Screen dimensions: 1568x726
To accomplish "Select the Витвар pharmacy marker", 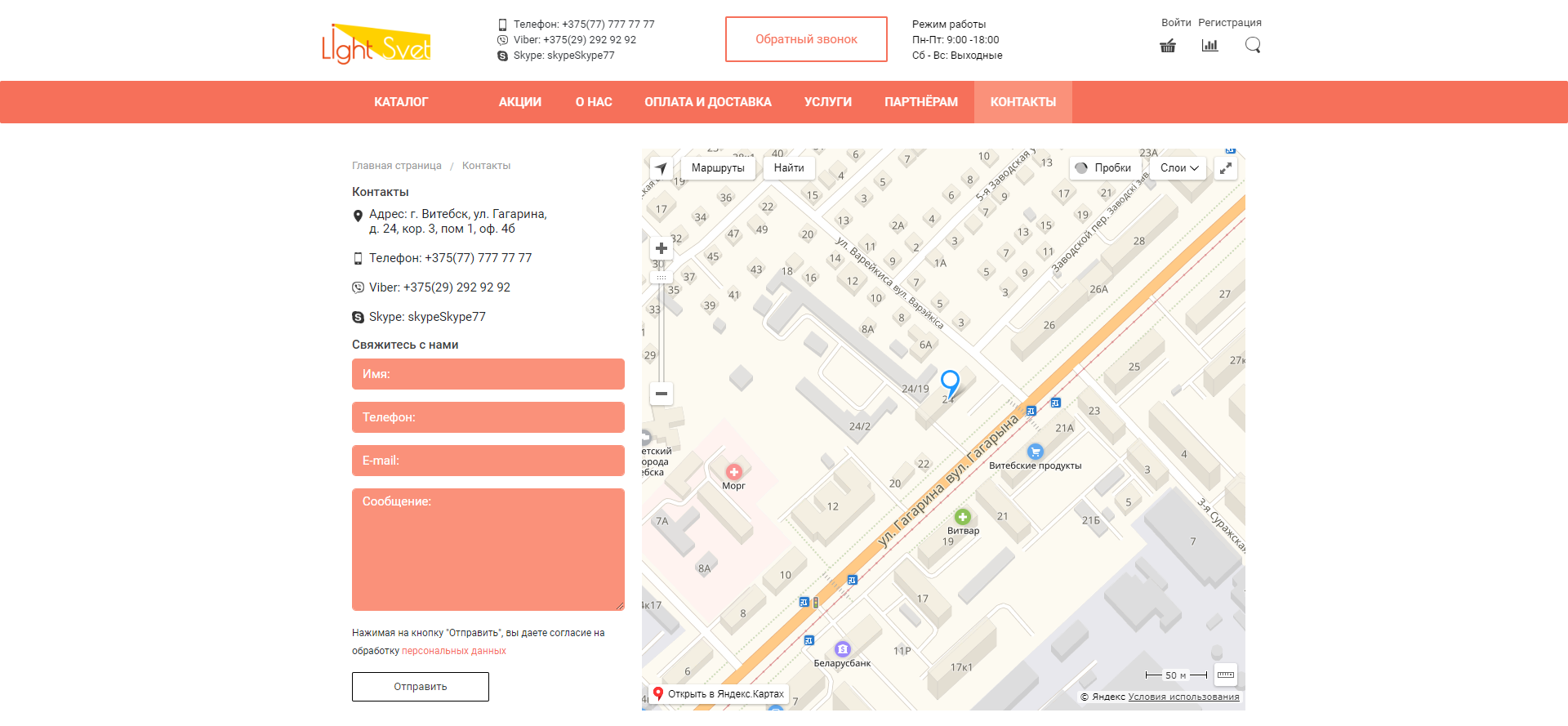I will point(962,517).
